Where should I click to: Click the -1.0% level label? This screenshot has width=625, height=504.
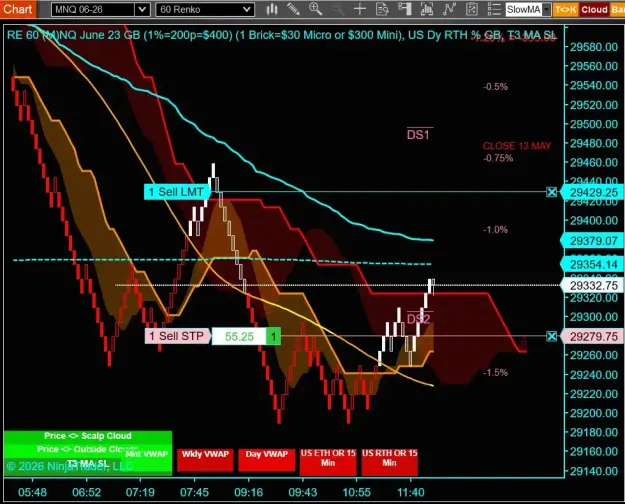tap(495, 230)
